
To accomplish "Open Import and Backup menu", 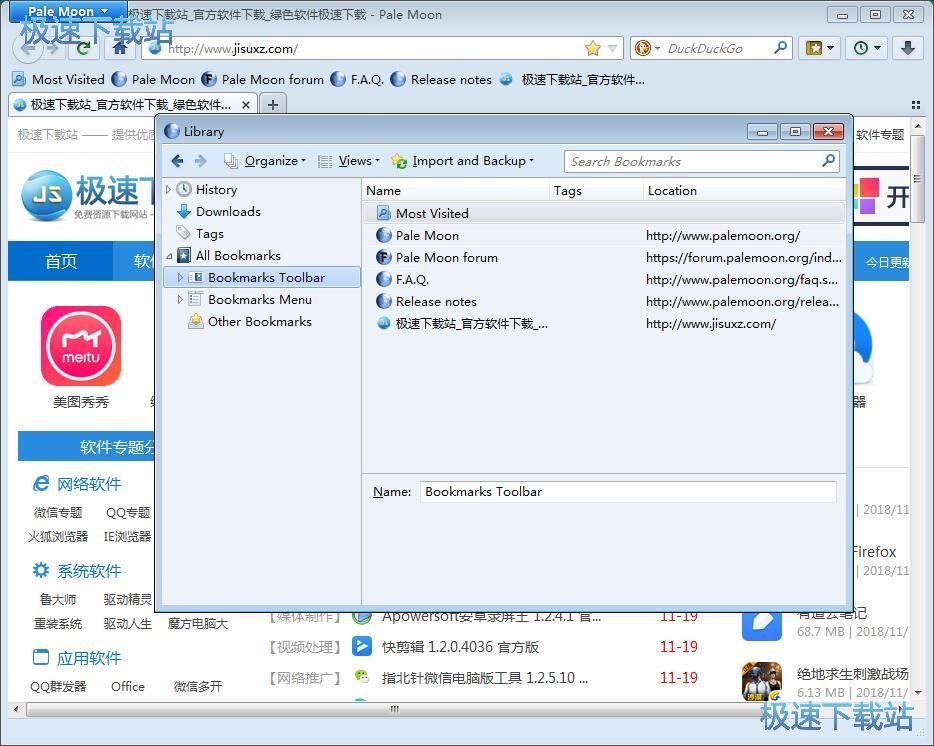I will (x=463, y=161).
